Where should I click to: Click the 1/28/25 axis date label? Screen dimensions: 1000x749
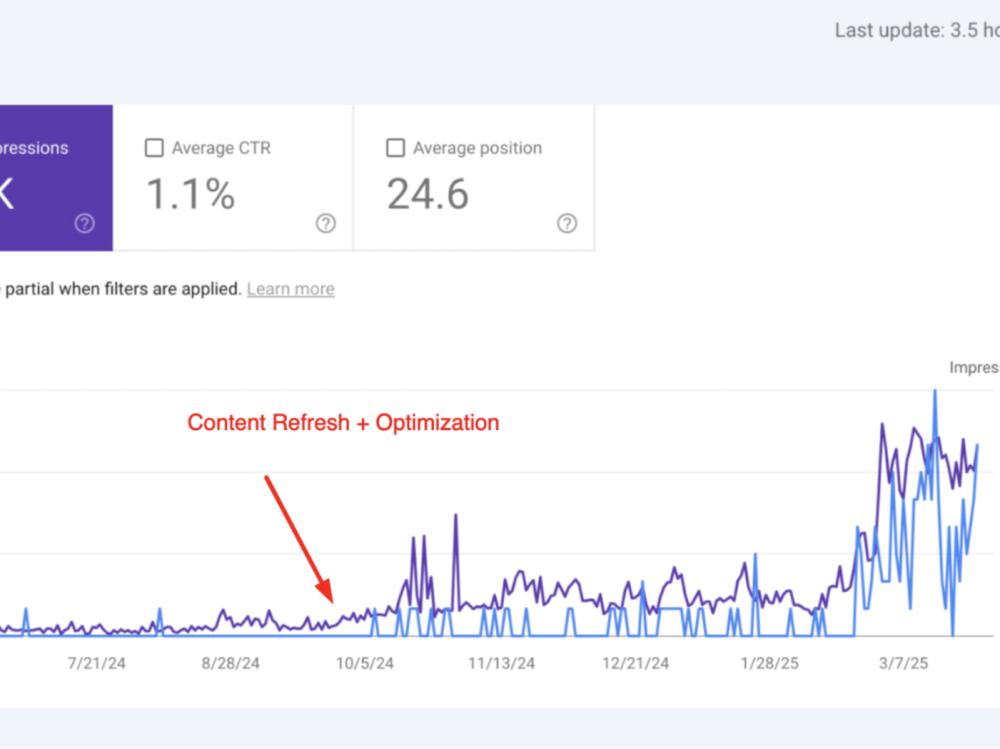(x=770, y=664)
